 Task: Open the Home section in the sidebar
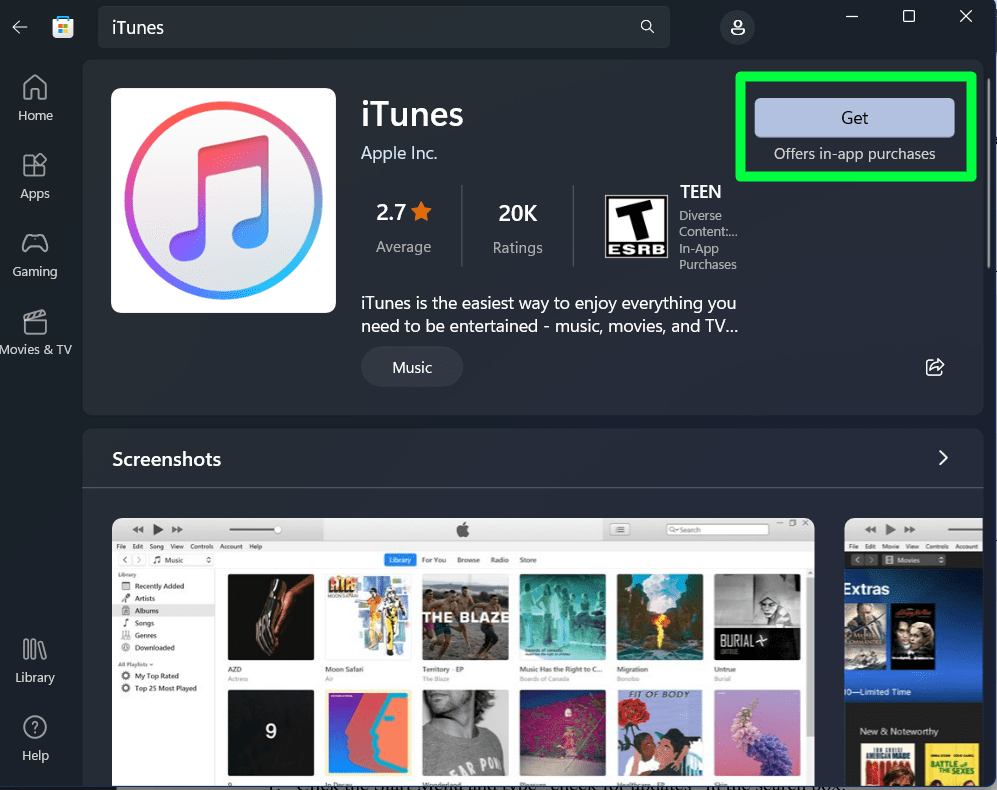pos(35,97)
